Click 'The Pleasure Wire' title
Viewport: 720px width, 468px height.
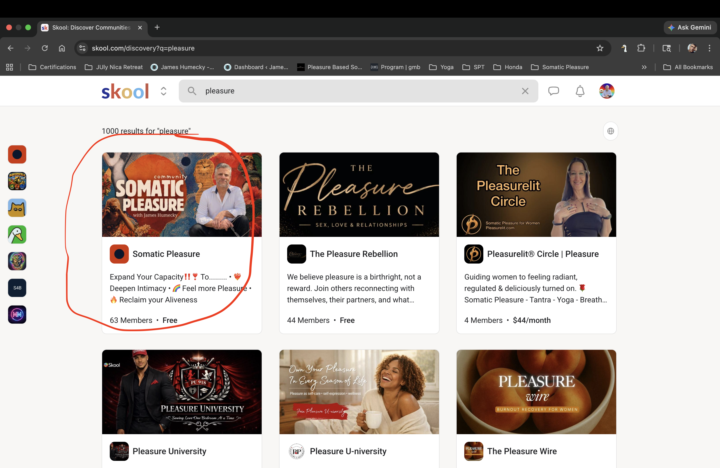522,451
